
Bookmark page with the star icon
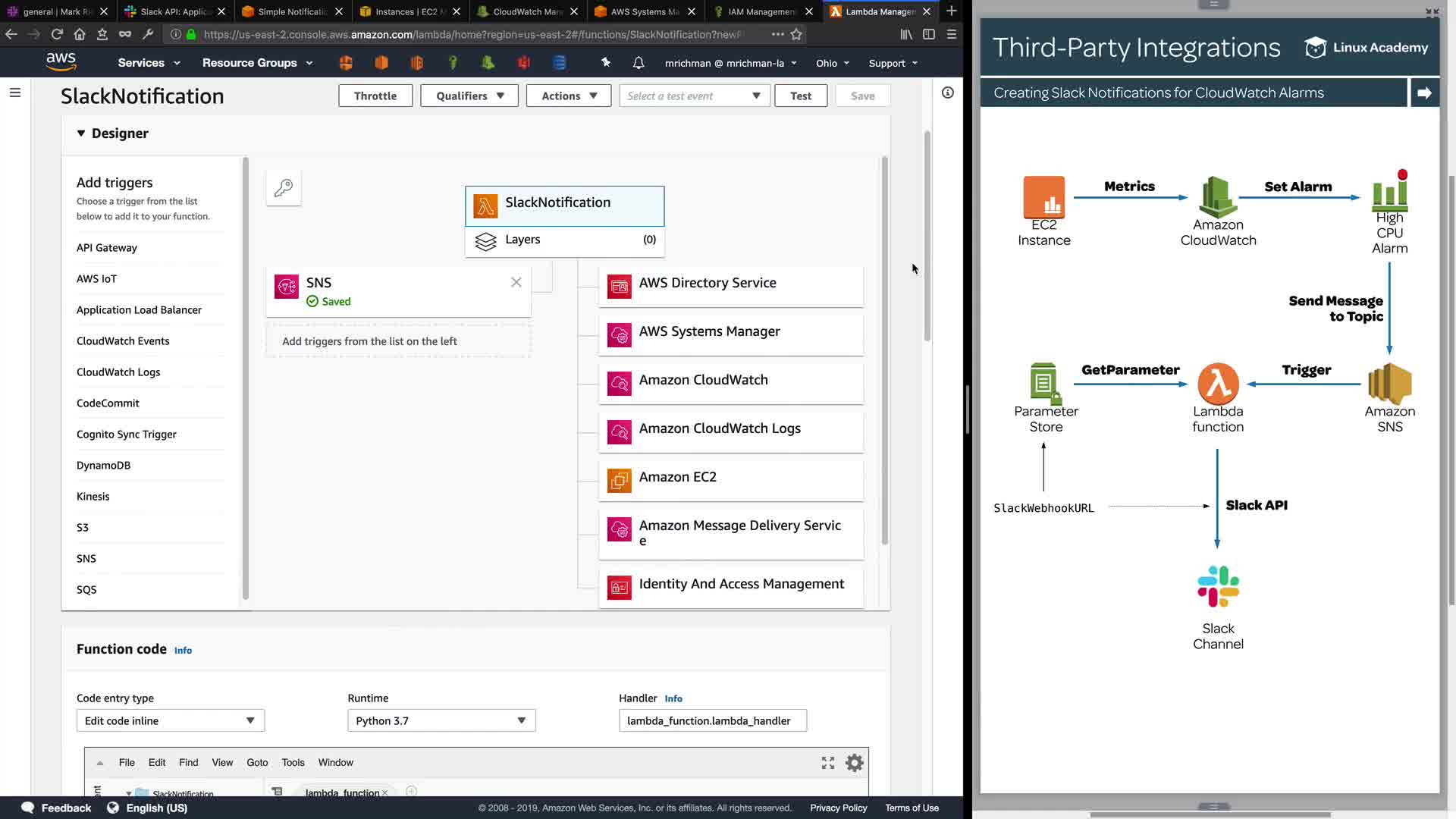[796, 34]
